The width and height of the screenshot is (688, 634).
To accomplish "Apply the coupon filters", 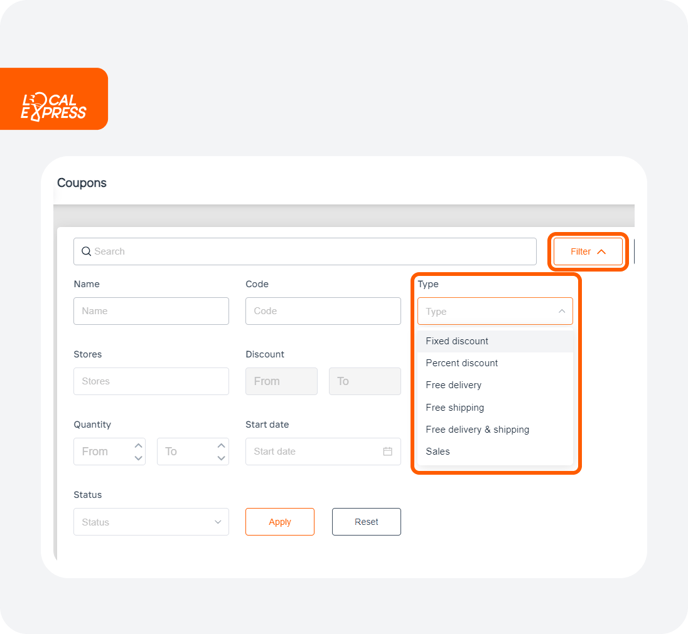I will coord(280,522).
